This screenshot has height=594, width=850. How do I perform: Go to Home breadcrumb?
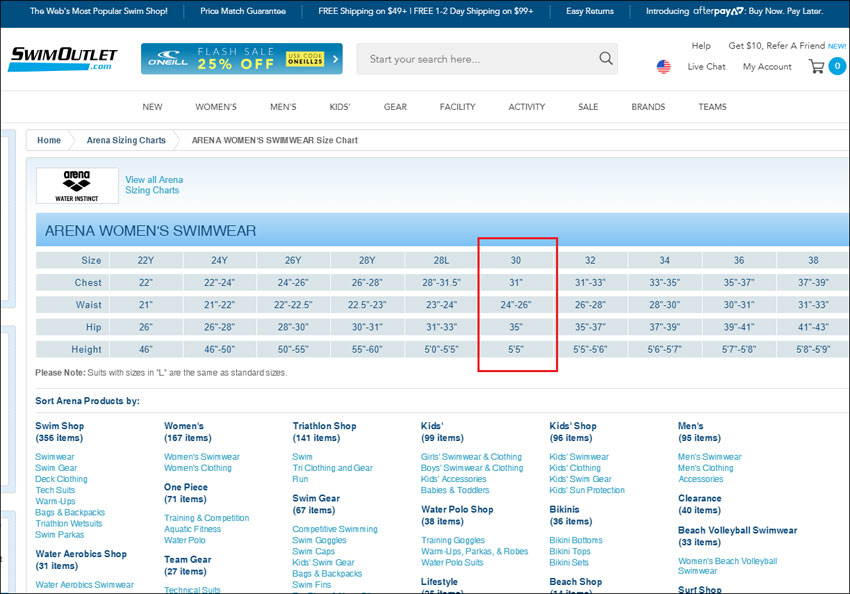(x=49, y=140)
